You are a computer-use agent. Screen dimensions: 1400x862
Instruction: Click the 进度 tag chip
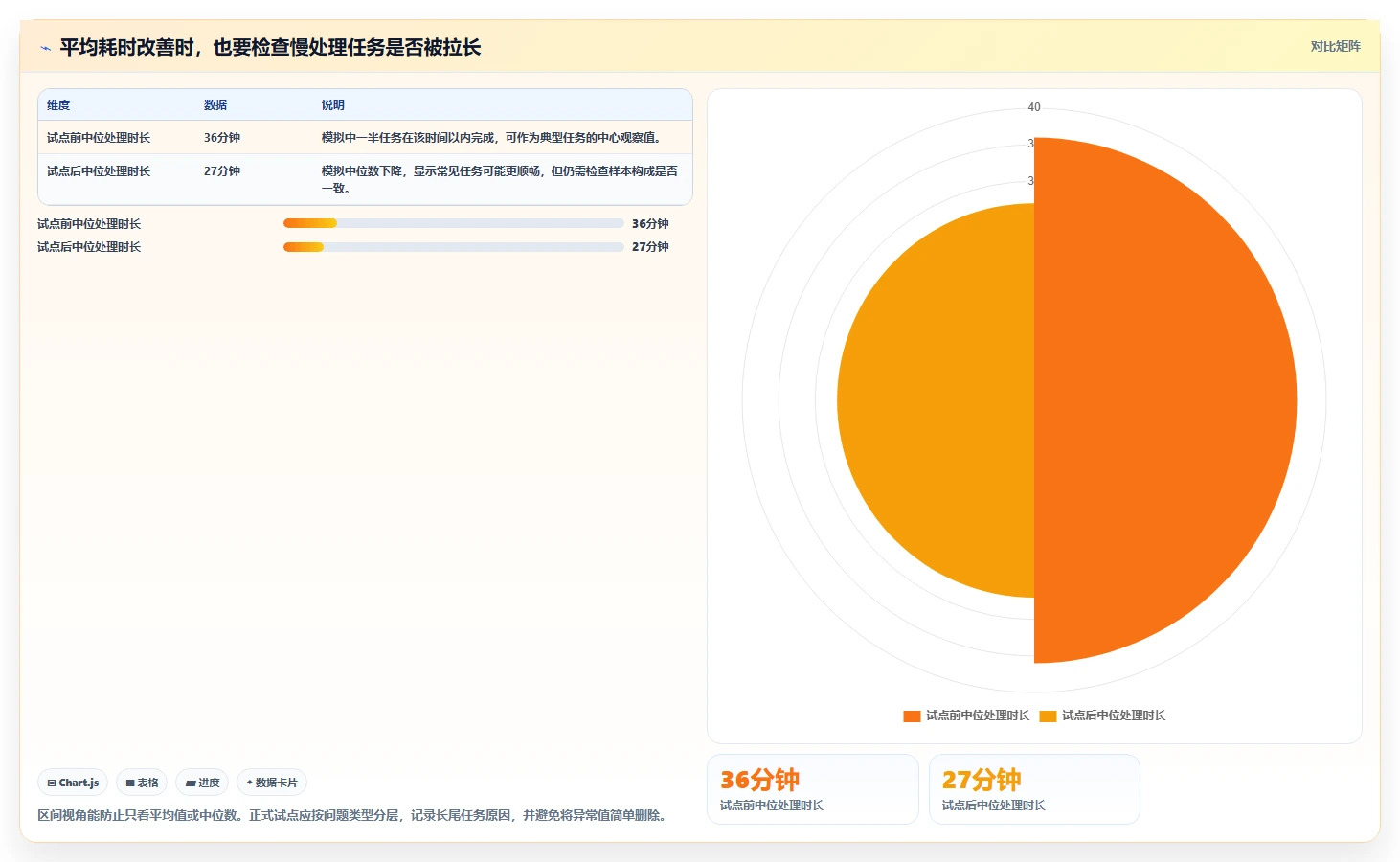click(202, 783)
